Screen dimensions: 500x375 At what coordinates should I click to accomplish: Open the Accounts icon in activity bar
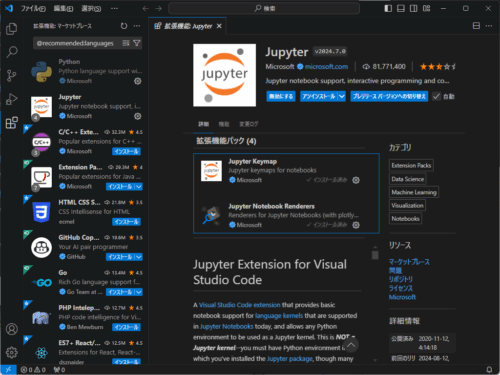12,329
